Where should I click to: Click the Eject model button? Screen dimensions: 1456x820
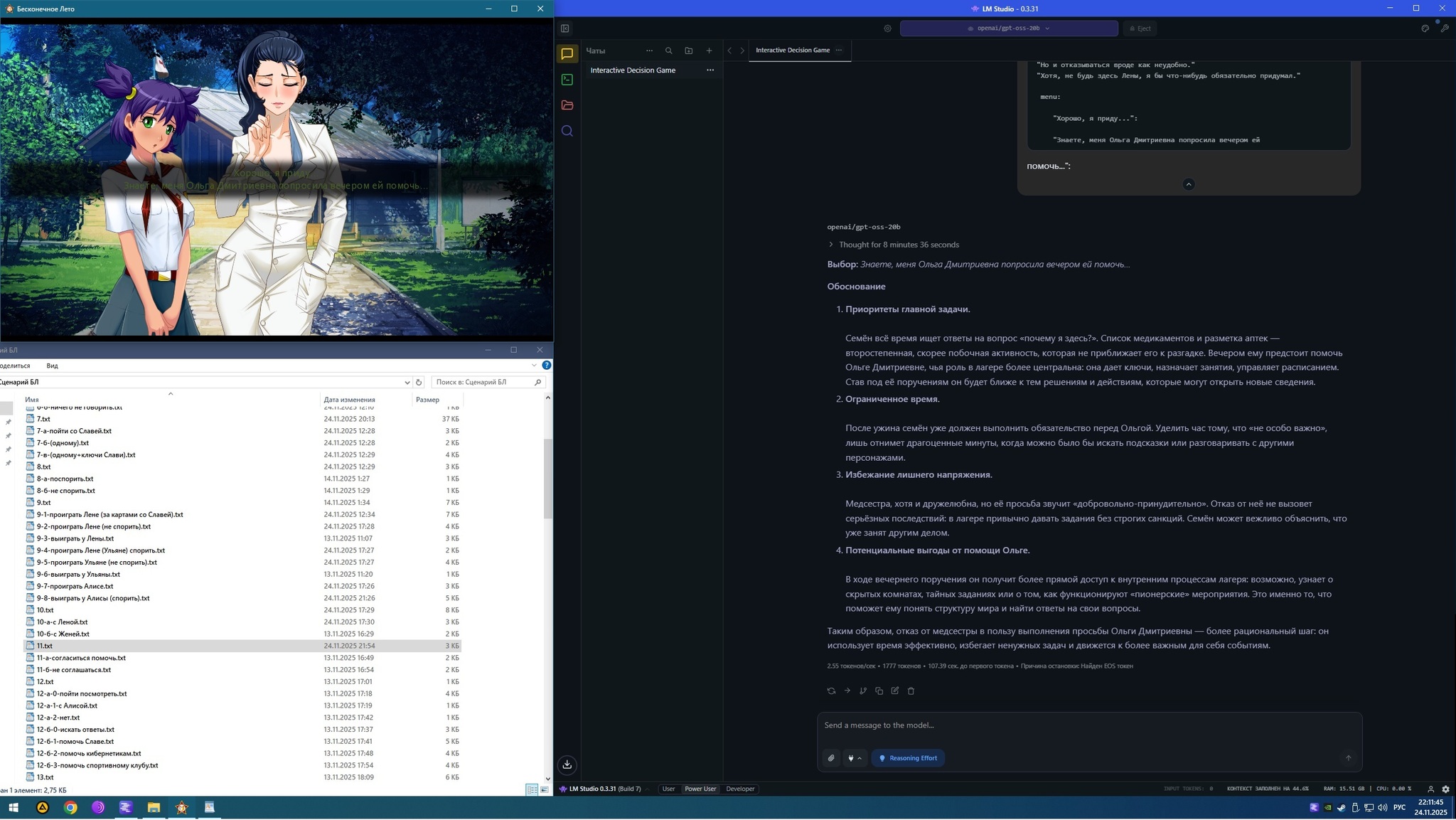(x=1139, y=28)
